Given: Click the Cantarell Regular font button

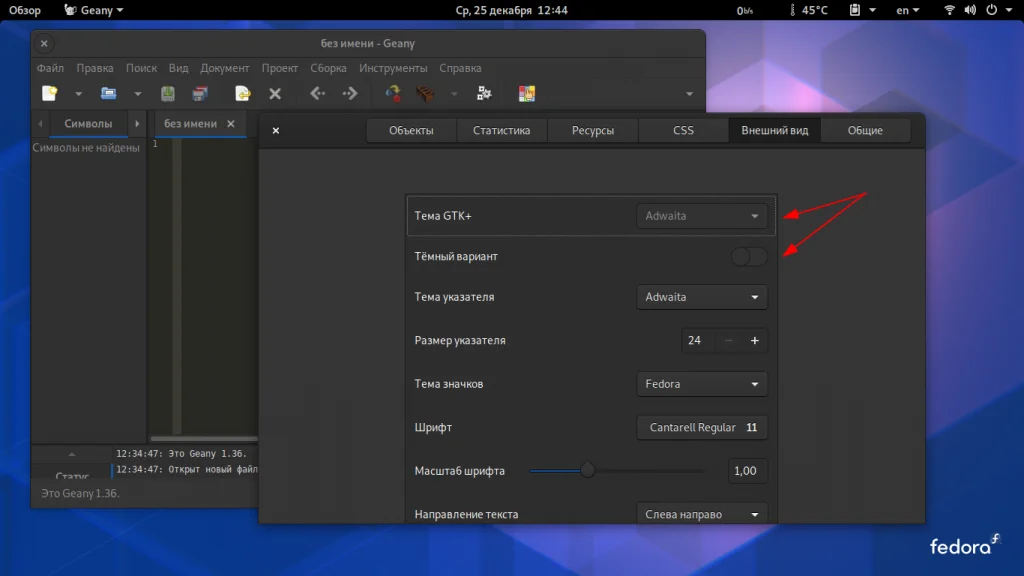Looking at the screenshot, I should [702, 427].
